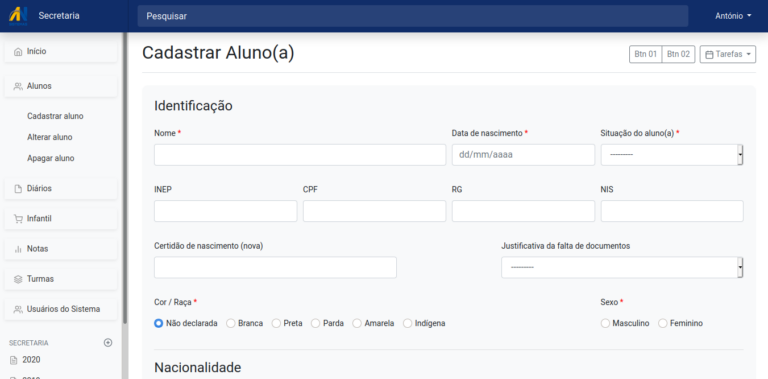Select the Preta radio button
Viewport: 768px width, 379px height.
click(x=276, y=323)
